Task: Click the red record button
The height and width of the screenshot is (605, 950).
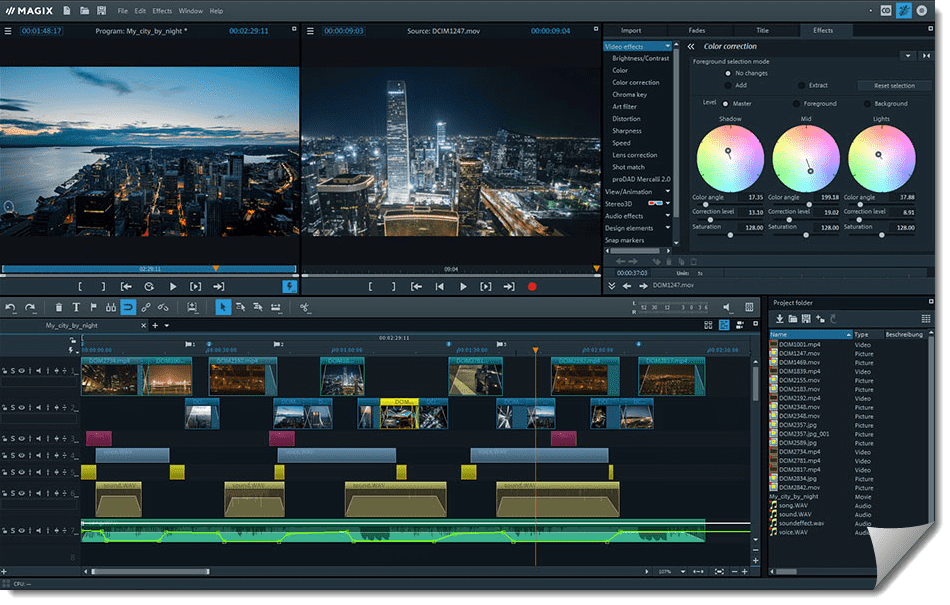Action: pos(532,286)
